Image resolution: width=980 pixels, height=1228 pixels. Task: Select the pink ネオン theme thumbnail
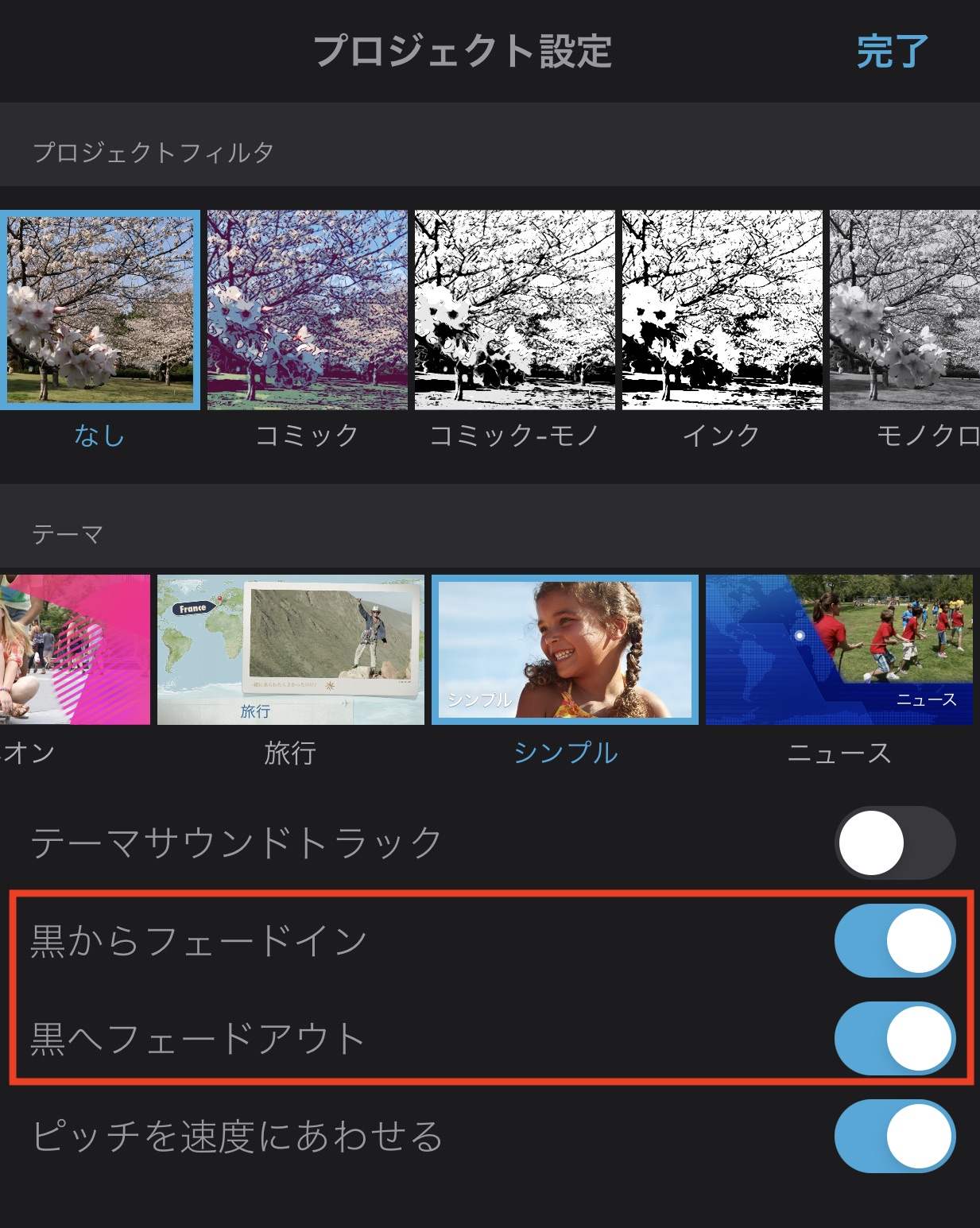(75, 649)
